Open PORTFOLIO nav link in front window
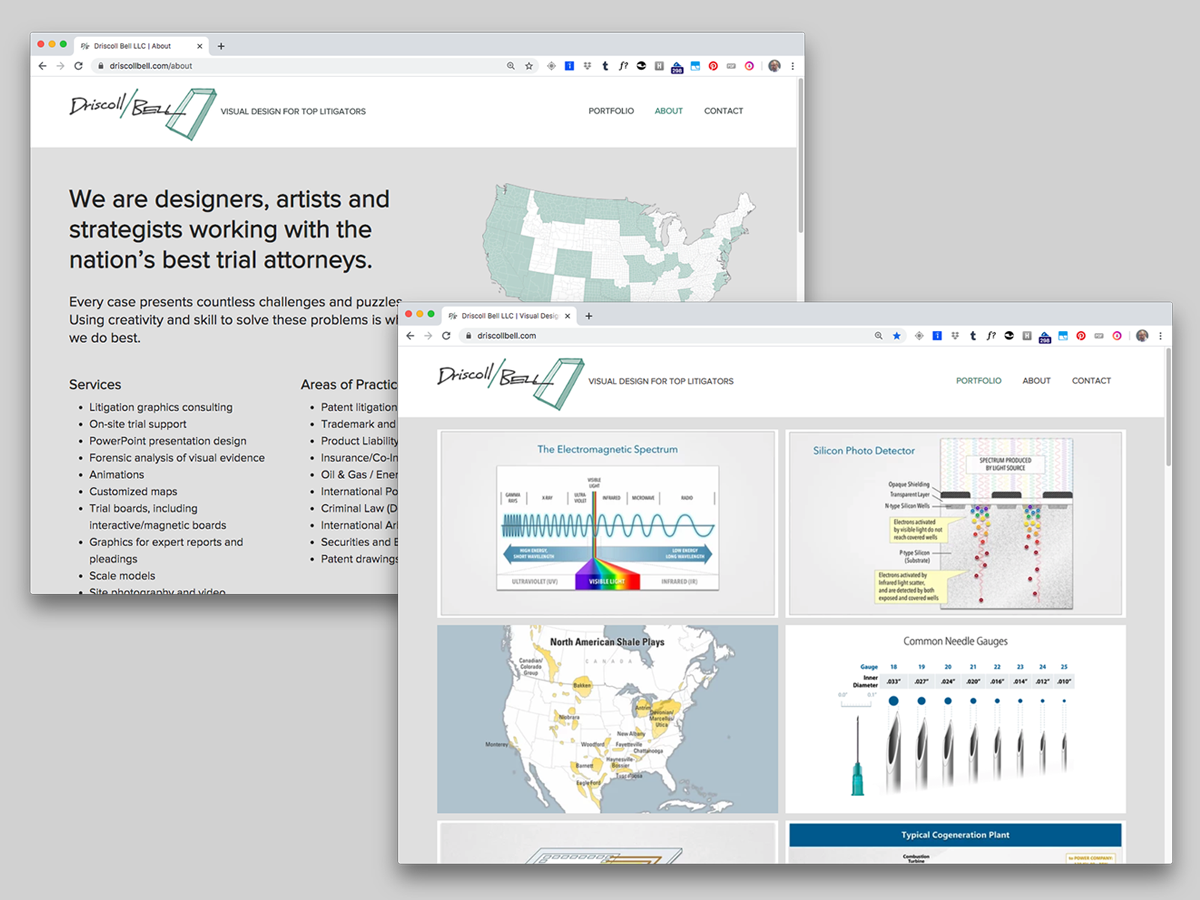 point(978,380)
